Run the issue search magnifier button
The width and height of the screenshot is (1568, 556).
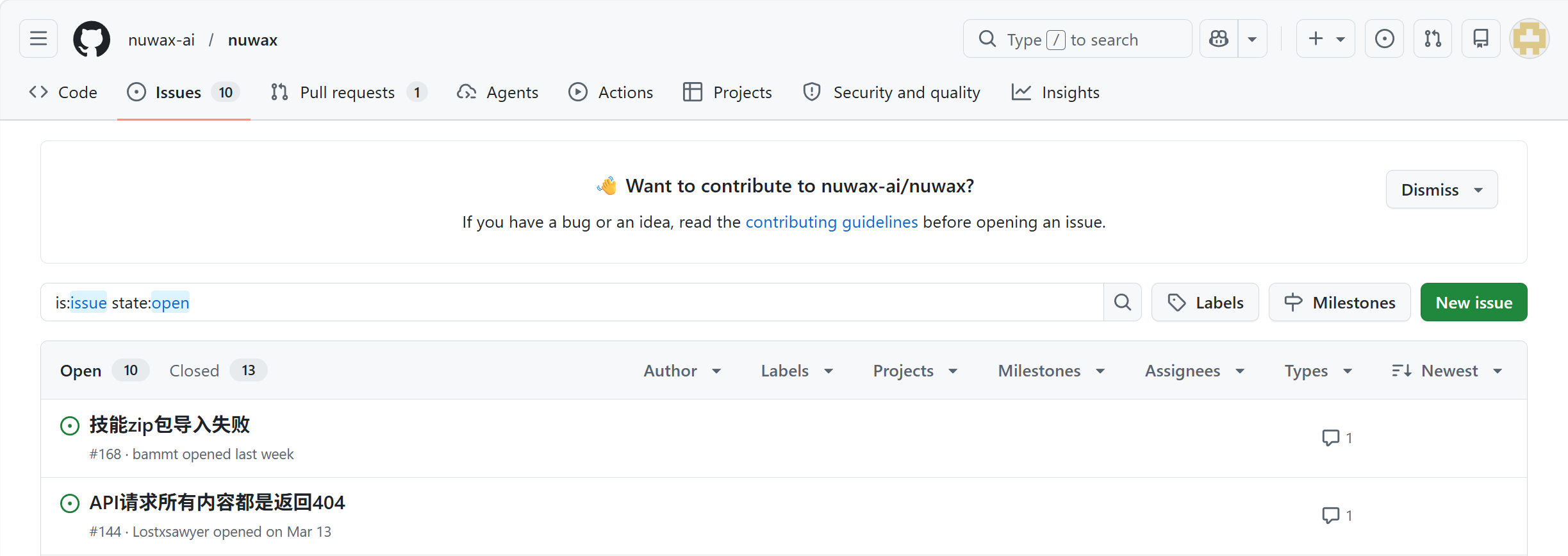[x=1123, y=302]
